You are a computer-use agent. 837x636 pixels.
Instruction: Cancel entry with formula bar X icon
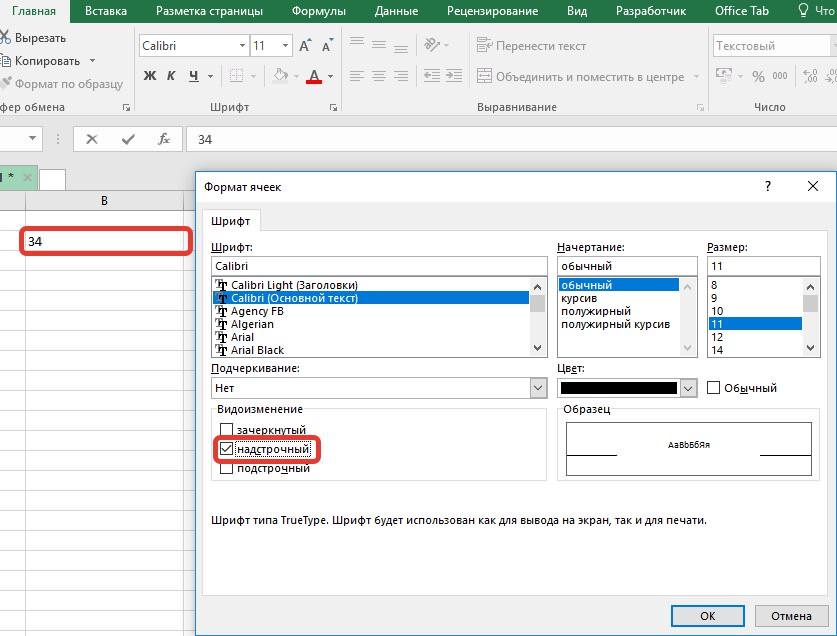[92, 139]
